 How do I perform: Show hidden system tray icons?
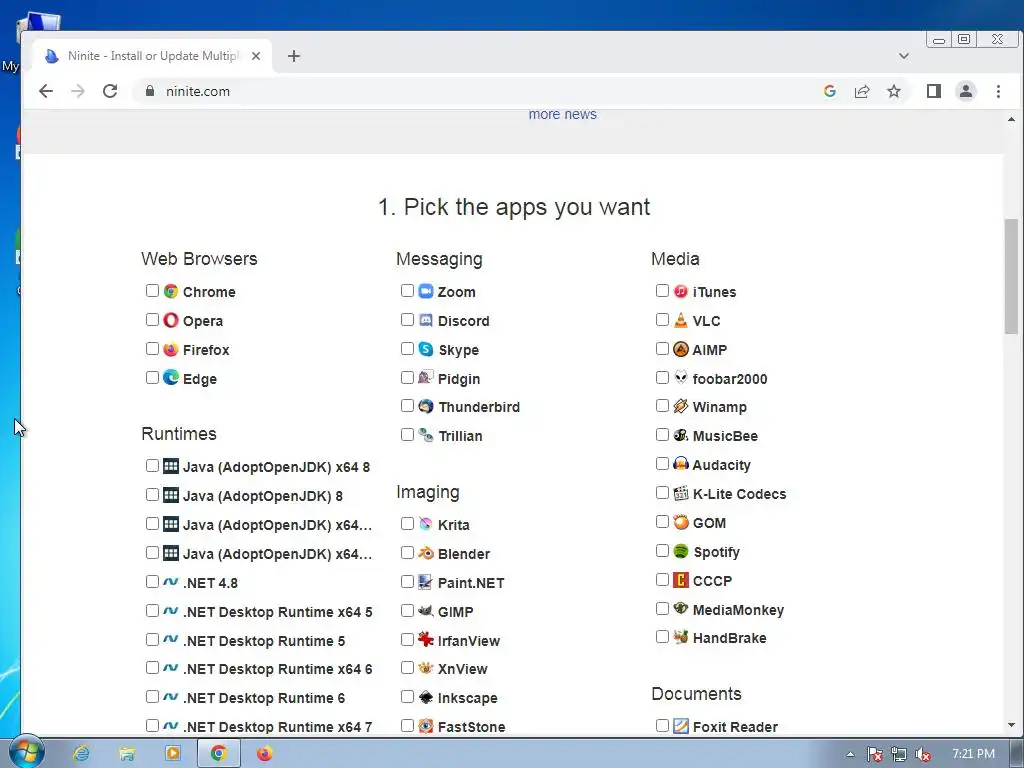(850, 754)
